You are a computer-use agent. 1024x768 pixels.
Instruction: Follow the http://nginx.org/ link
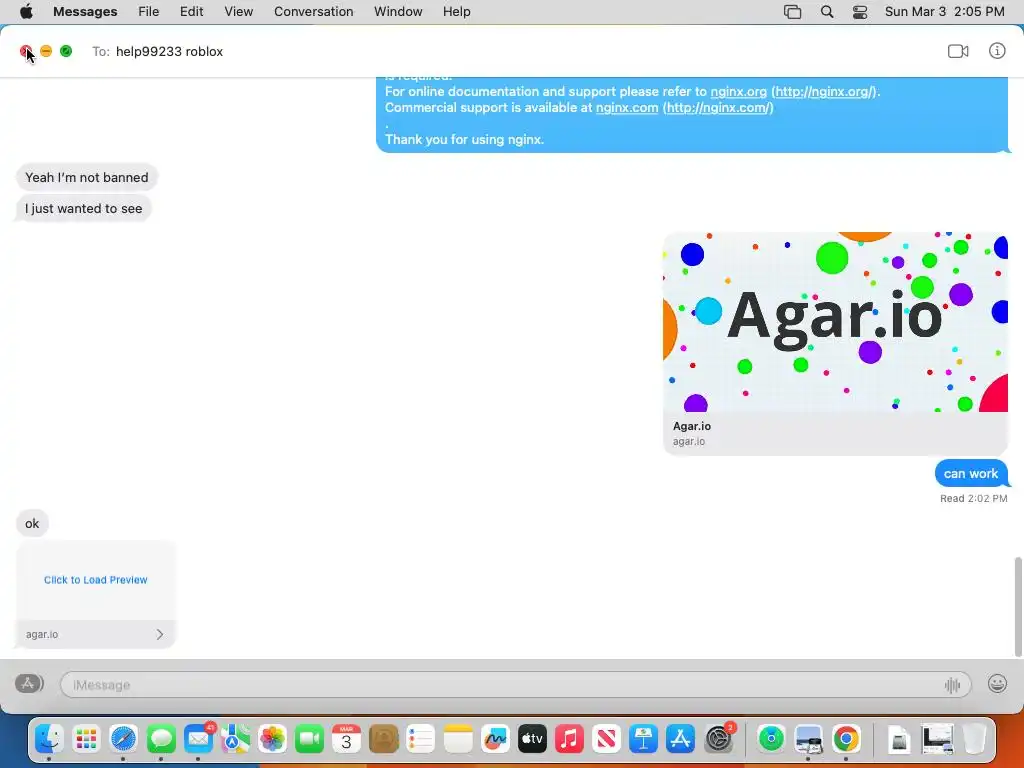[824, 91]
